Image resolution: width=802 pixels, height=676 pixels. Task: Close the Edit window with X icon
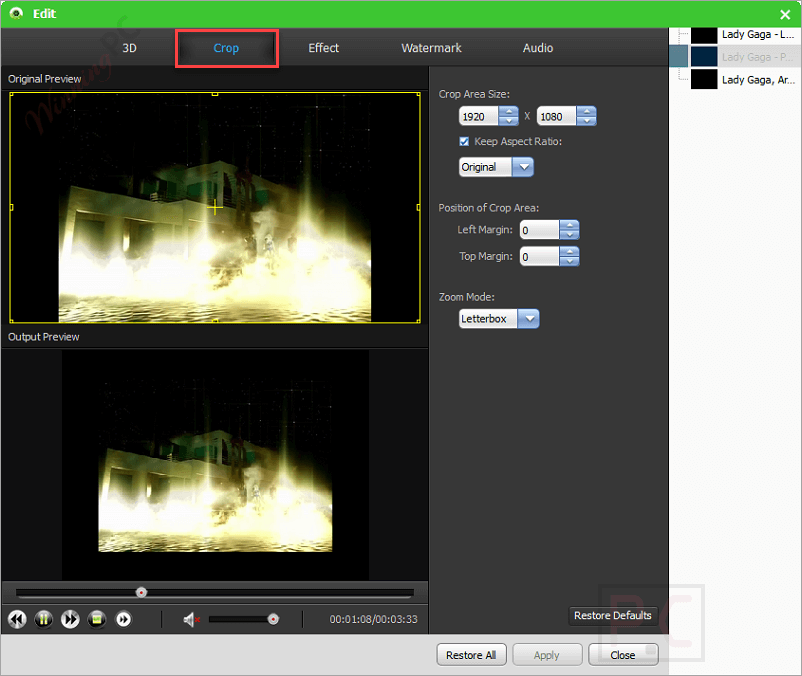click(x=785, y=14)
